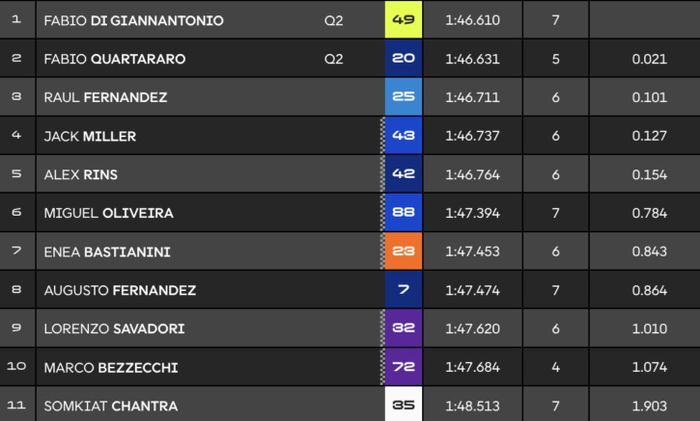This screenshot has height=421, width=700.
Task: Select the navy number 42 badge
Action: [403, 174]
